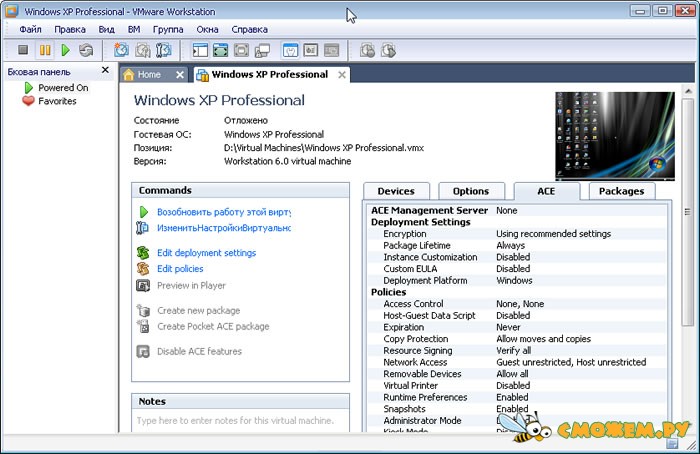700x454 pixels.
Task: Click the Full Screen mode icon
Action: [x=221, y=50]
